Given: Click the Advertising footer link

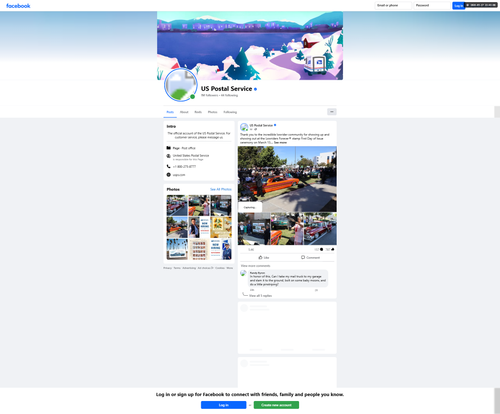Looking at the screenshot, I should point(189,268).
